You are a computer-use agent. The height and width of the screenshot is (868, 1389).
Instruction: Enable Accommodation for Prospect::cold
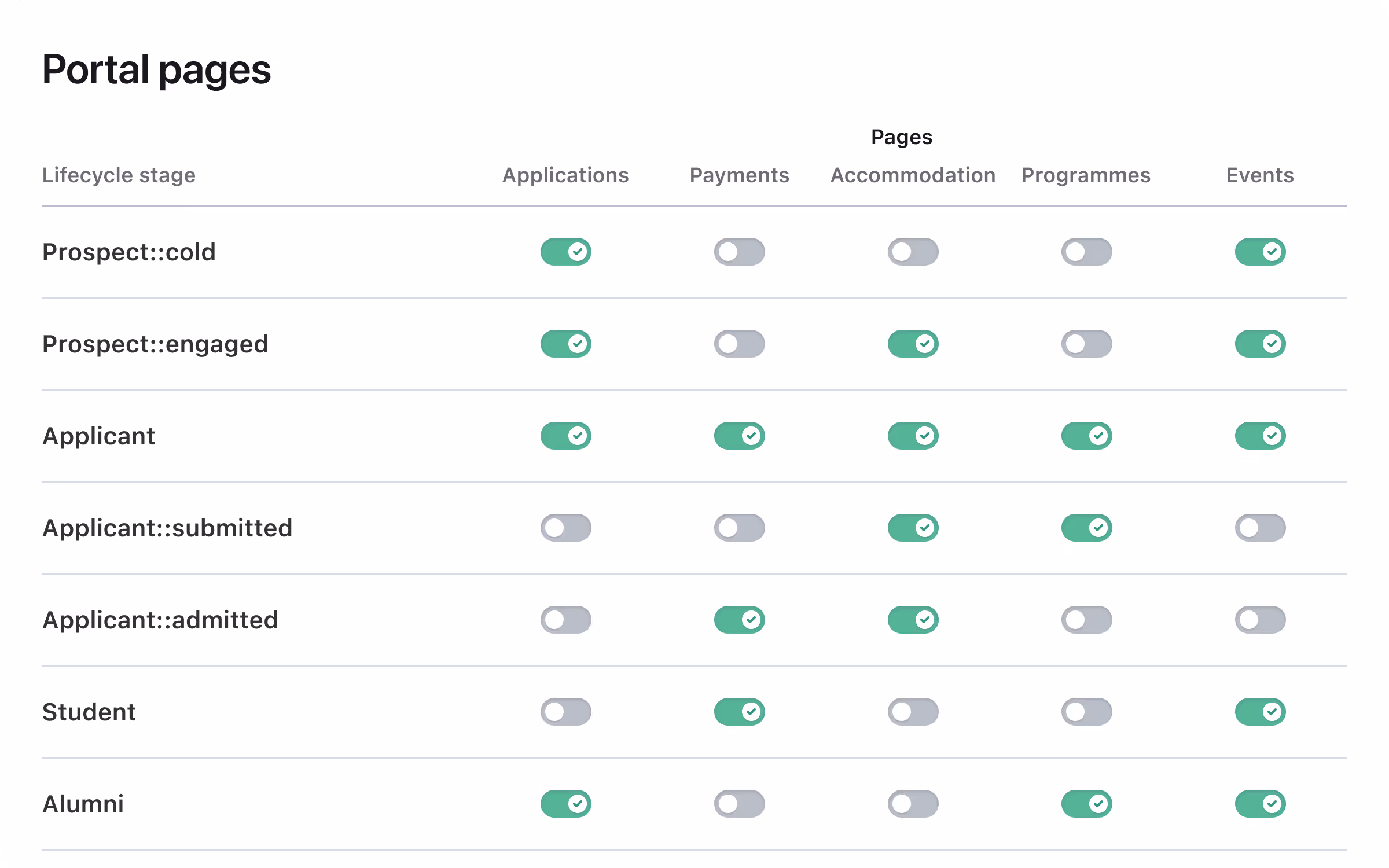pos(913,252)
